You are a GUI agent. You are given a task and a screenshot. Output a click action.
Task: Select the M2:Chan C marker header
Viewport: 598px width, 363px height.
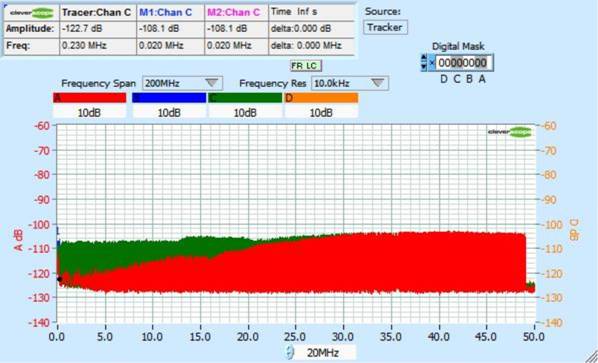233,12
